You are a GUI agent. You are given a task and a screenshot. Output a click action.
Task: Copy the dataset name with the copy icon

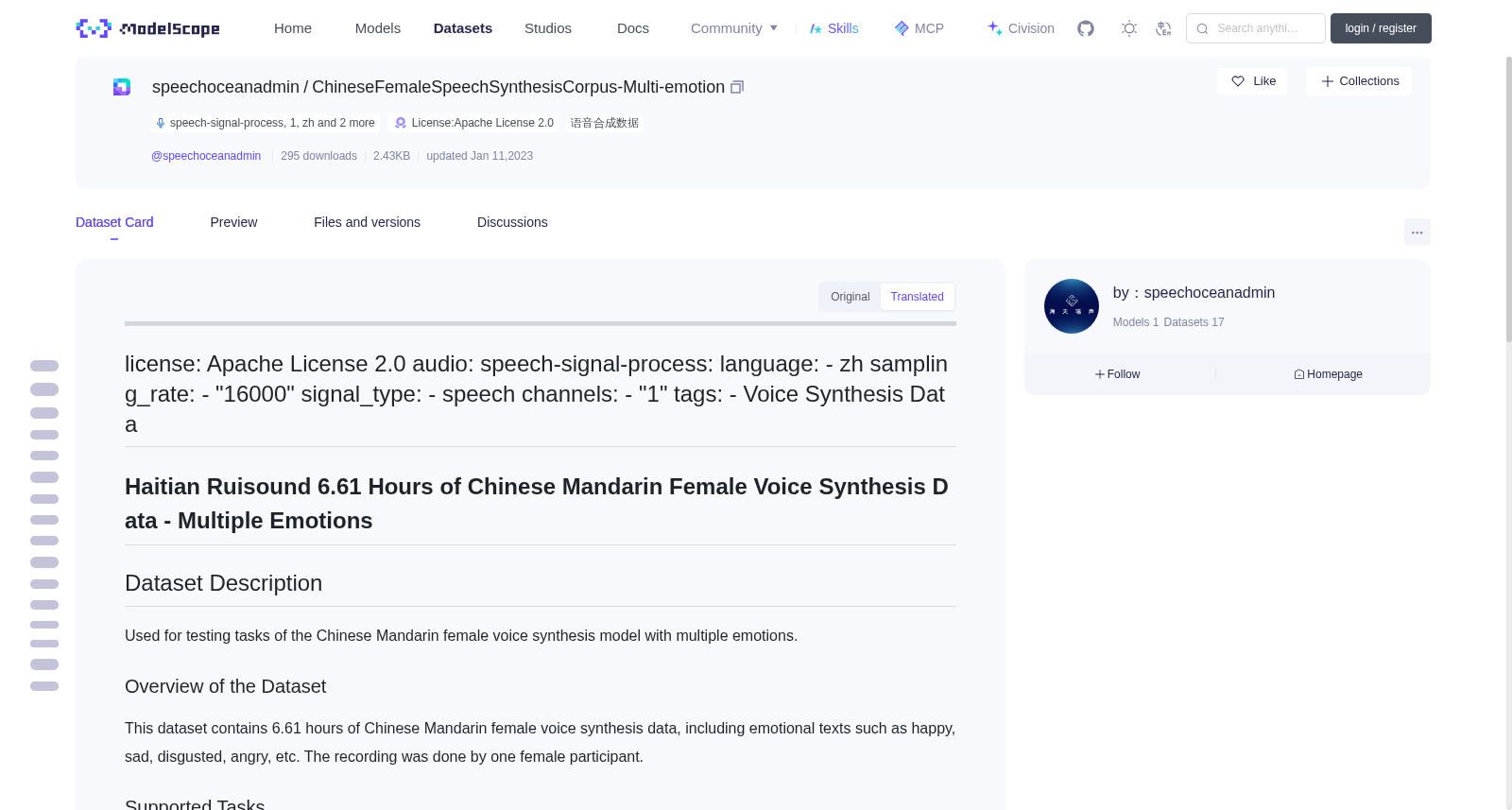coord(737,87)
